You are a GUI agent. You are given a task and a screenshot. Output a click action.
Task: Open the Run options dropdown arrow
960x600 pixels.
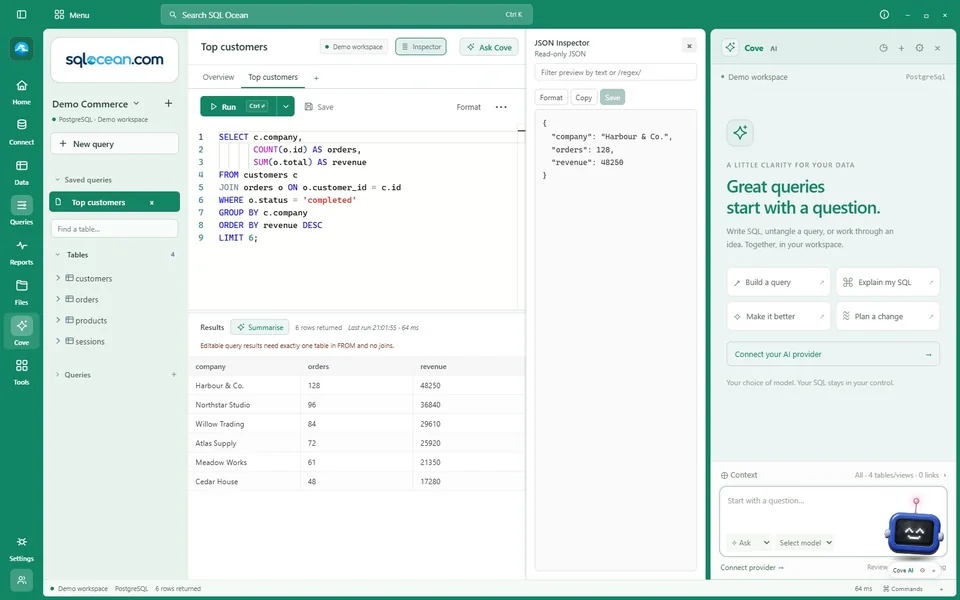[285, 107]
